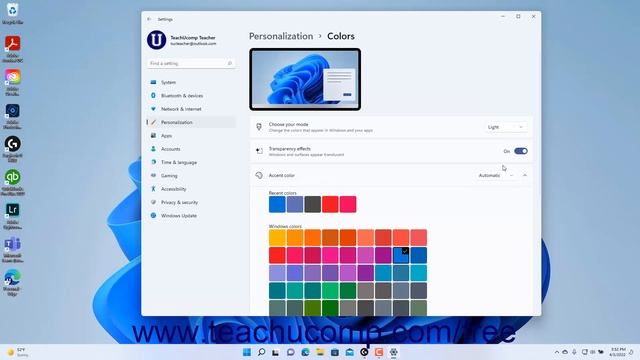
Task: Open Accessibility settings
Action: tap(191, 189)
